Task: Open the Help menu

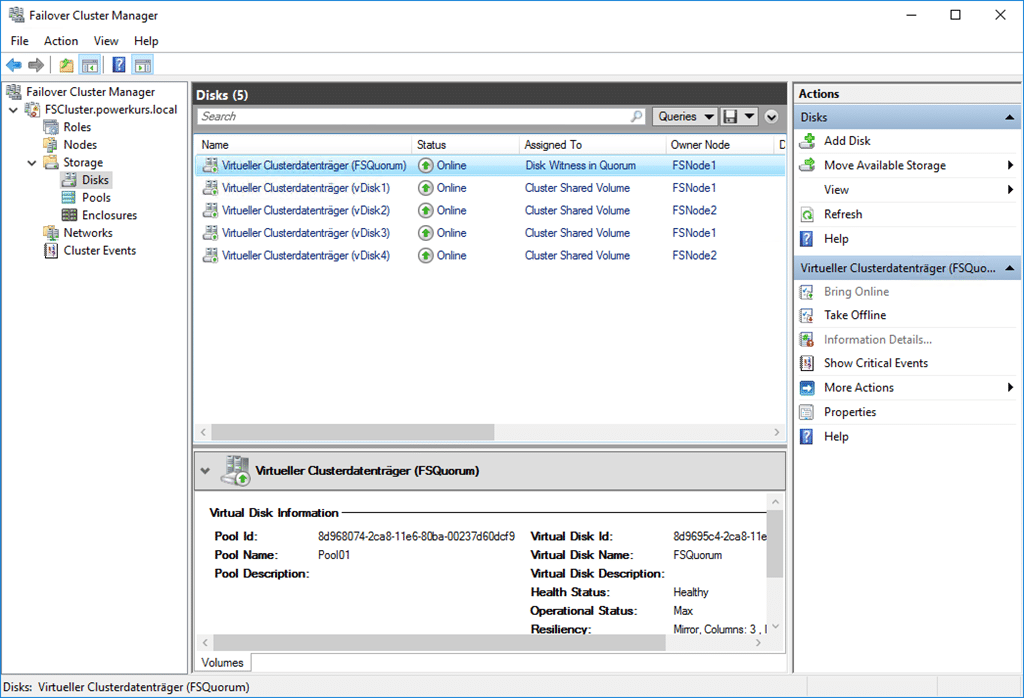Action: pos(146,40)
